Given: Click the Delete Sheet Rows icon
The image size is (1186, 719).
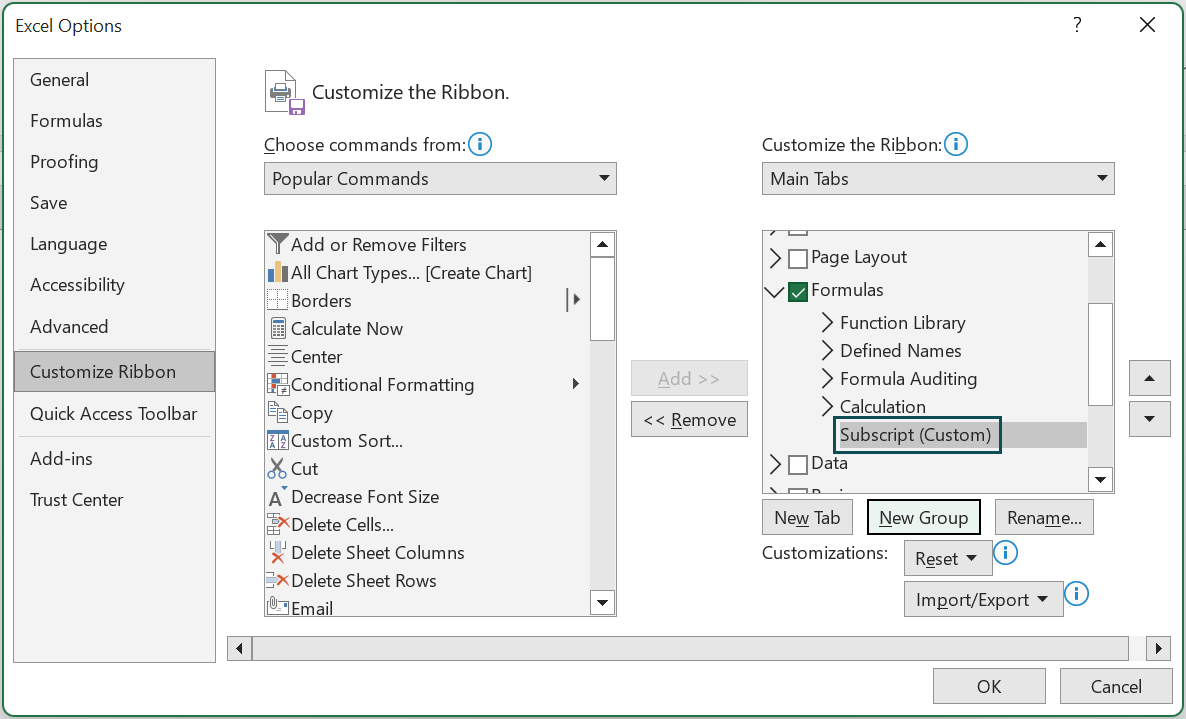Looking at the screenshot, I should 278,580.
